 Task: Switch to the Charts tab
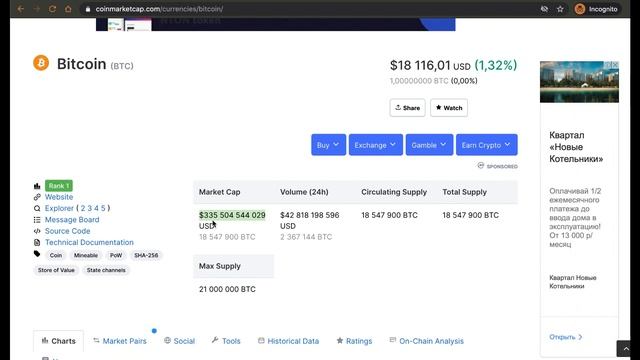[x=58, y=341]
